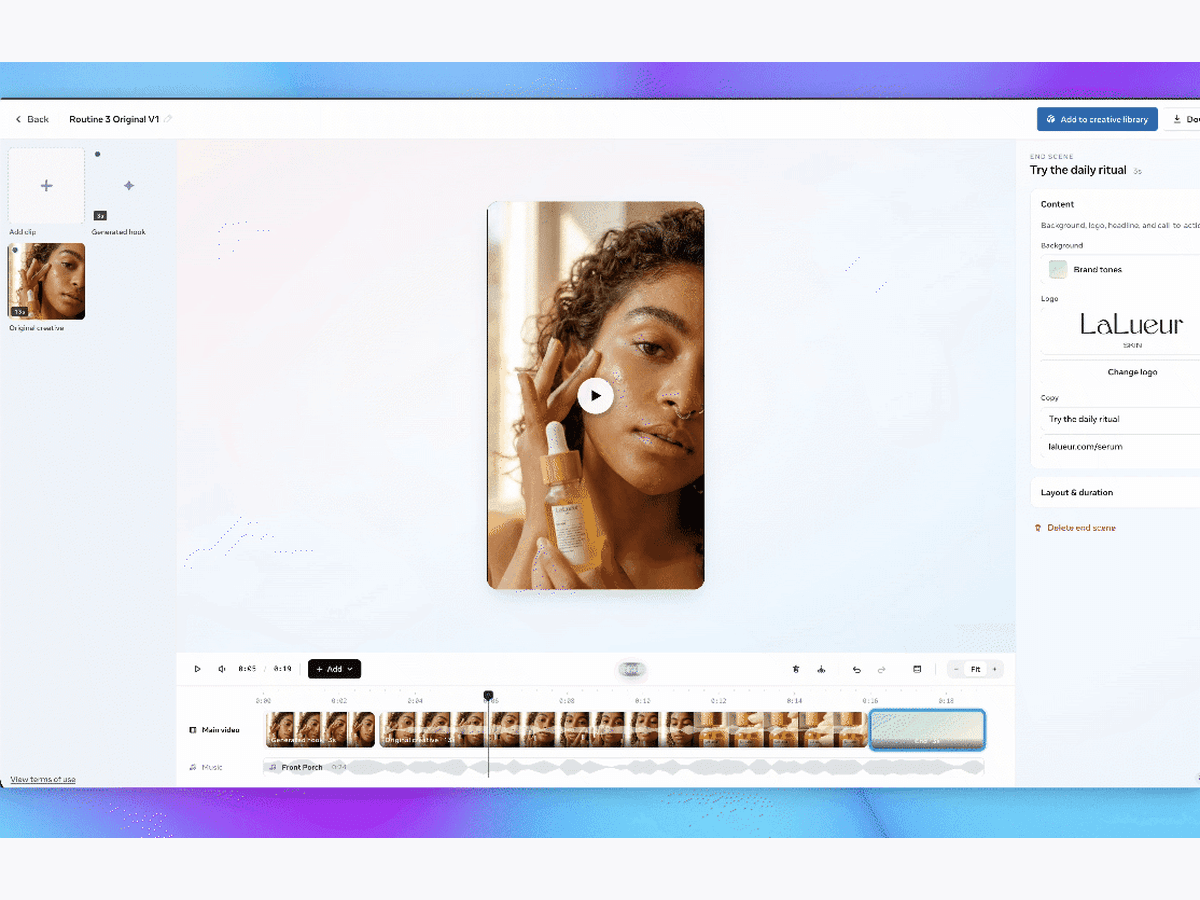Click the LaLueur logo preview
This screenshot has height=900, width=1200.
(x=1131, y=329)
